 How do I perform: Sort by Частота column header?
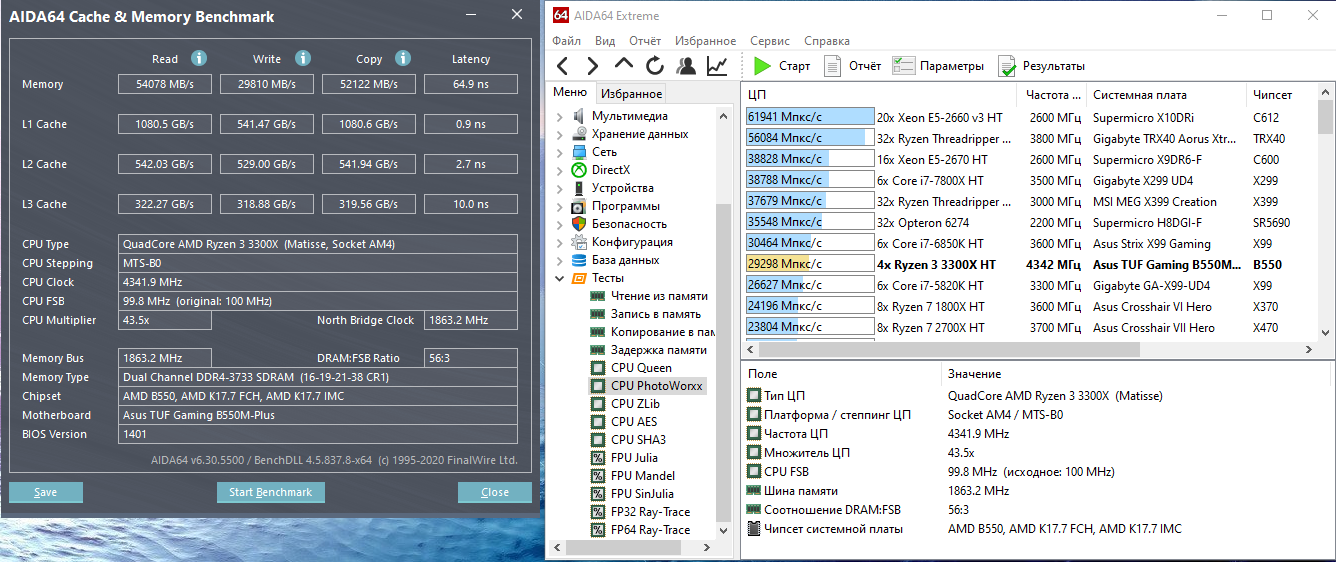coord(1053,95)
